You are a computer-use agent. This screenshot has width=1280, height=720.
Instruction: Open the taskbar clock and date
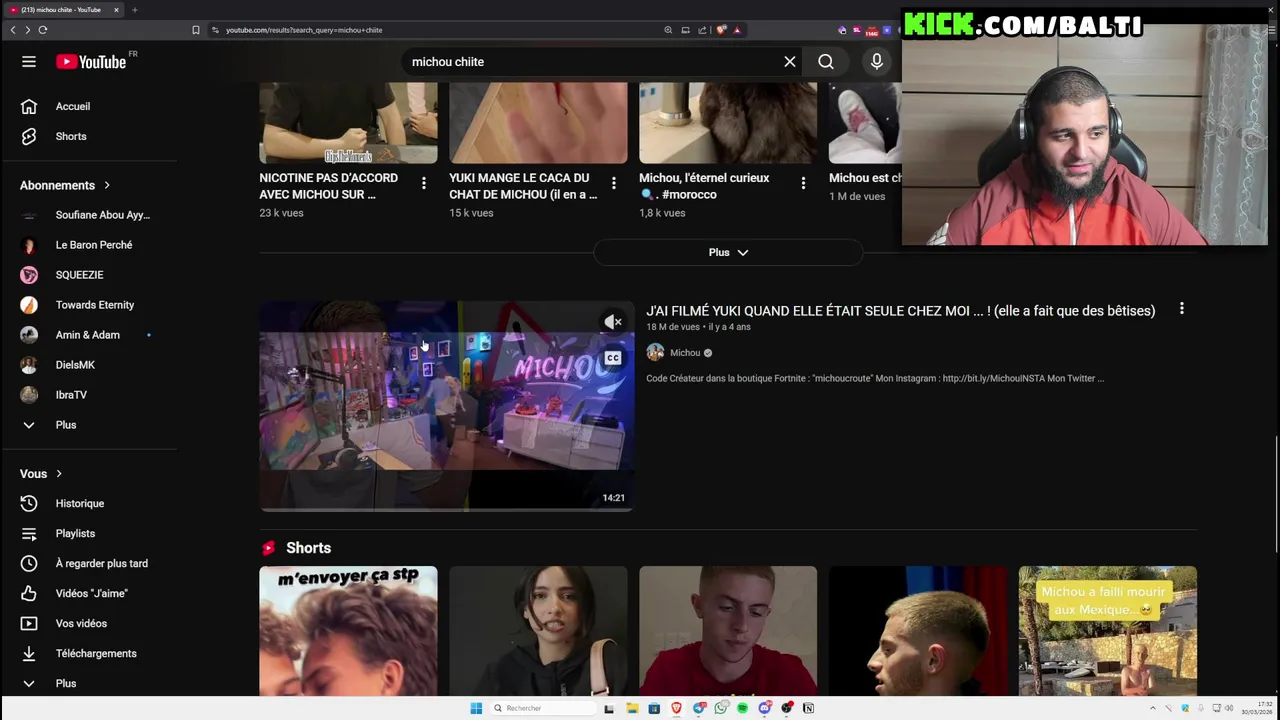point(1258,708)
